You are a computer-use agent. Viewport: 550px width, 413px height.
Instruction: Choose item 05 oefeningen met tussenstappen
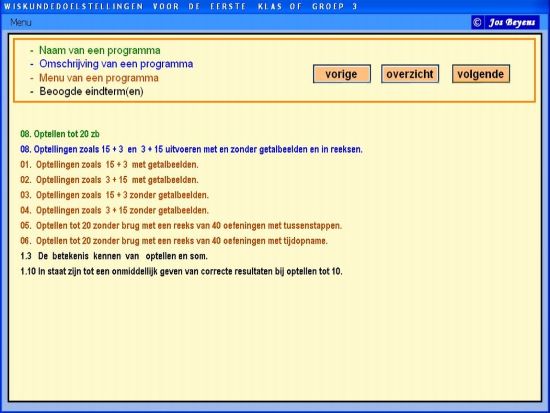tap(181, 226)
